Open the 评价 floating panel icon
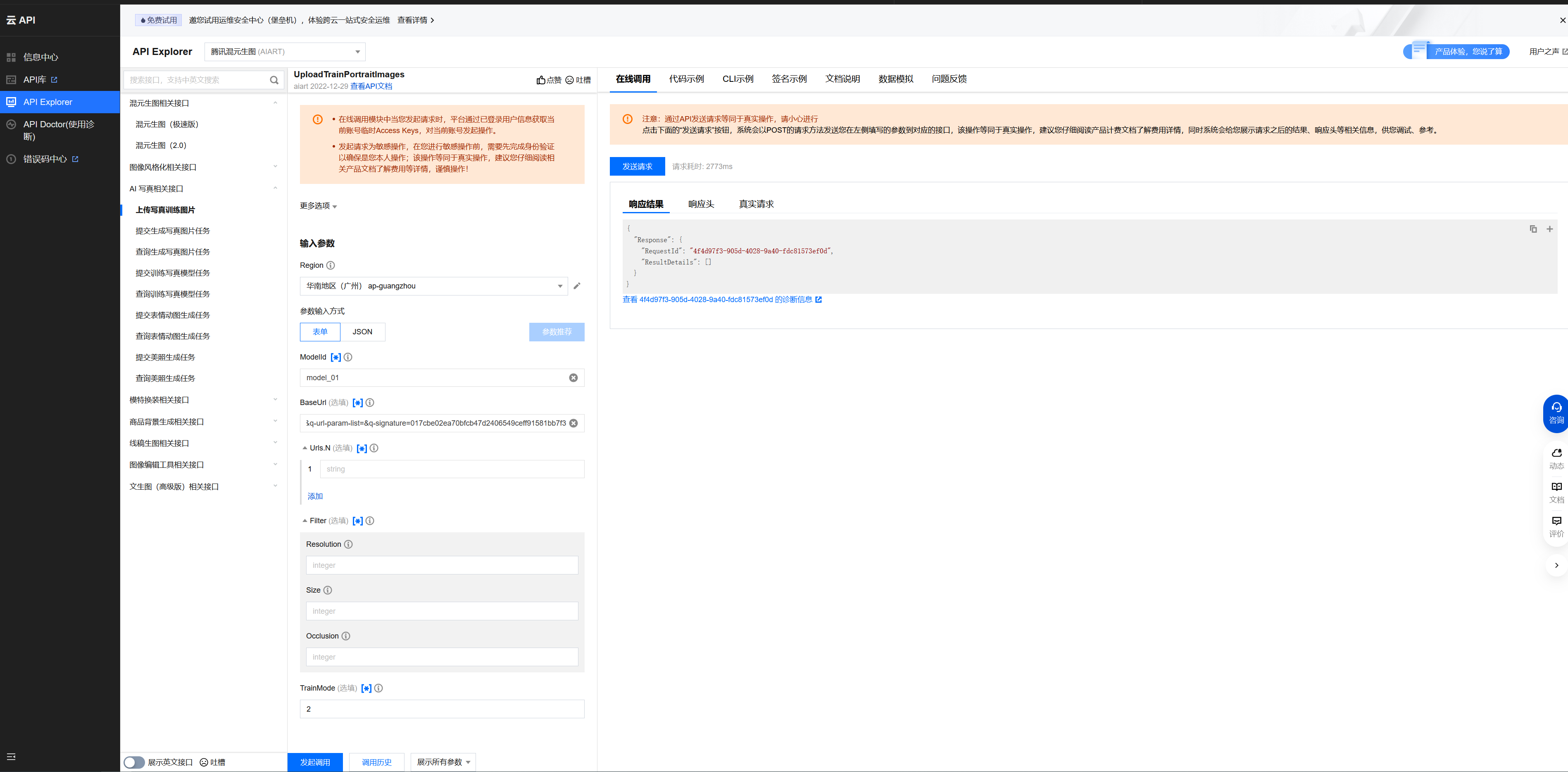Image resolution: width=1568 pixels, height=772 pixels. pyautogui.click(x=1556, y=527)
